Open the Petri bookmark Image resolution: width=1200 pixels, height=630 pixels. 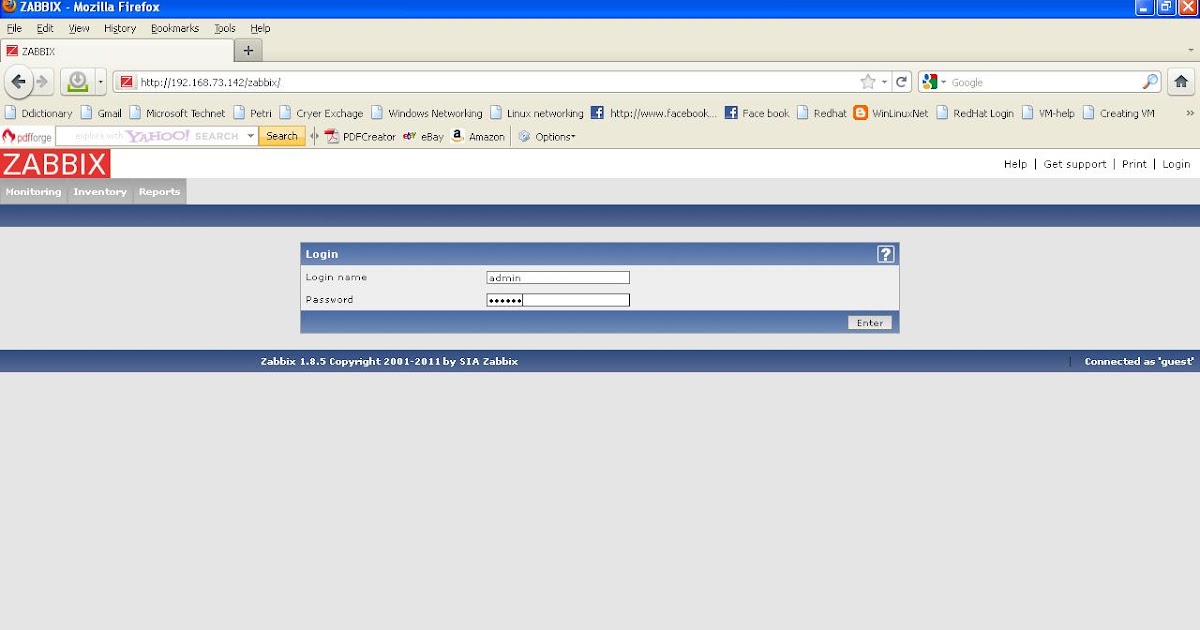252,113
